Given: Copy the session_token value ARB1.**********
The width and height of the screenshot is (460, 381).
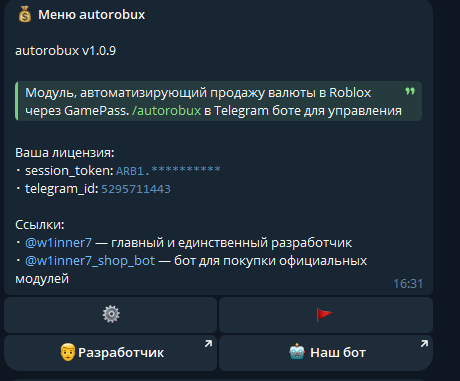Looking at the screenshot, I should point(168,171).
